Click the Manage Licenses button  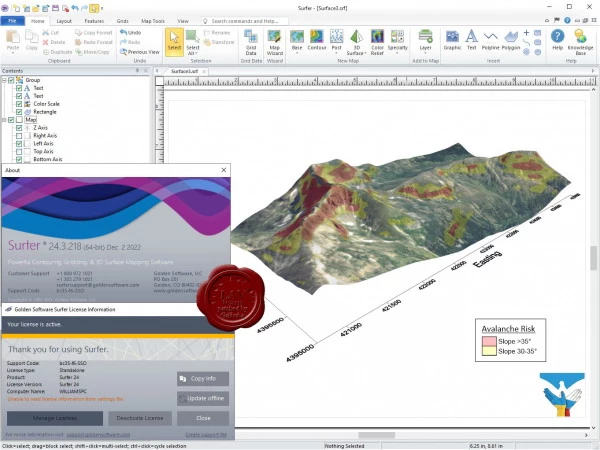point(55,418)
